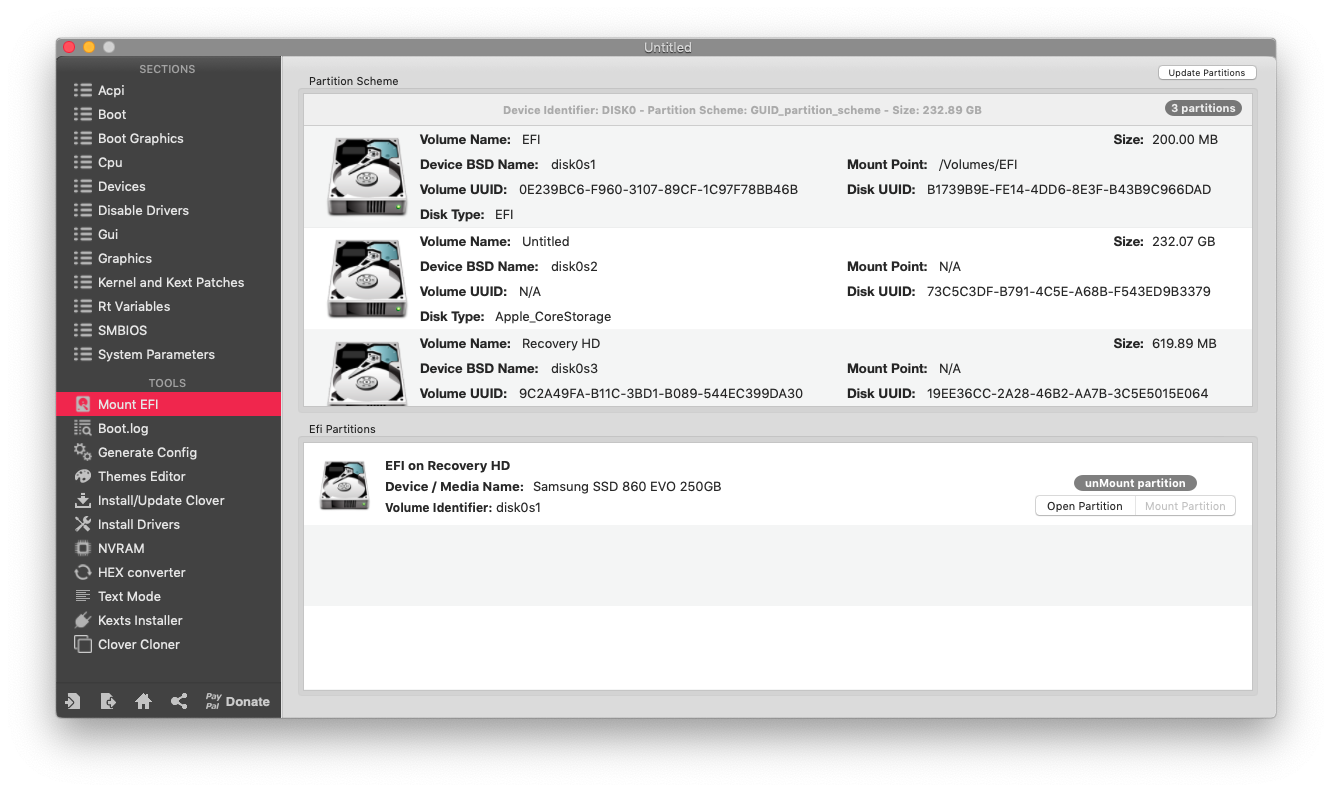Click the import configuration icon
The image size is (1332, 792).
(x=73, y=701)
